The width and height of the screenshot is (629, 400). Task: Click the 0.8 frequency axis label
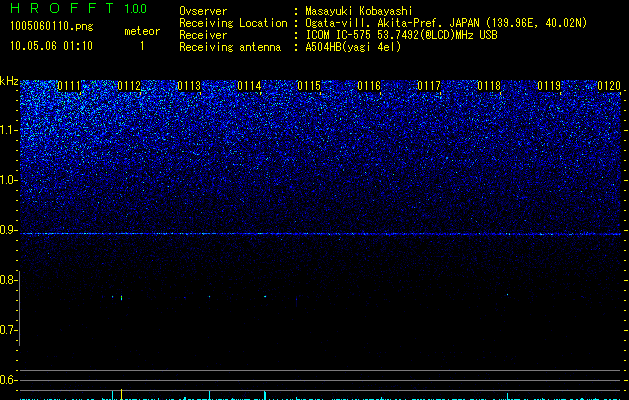pos(9,280)
